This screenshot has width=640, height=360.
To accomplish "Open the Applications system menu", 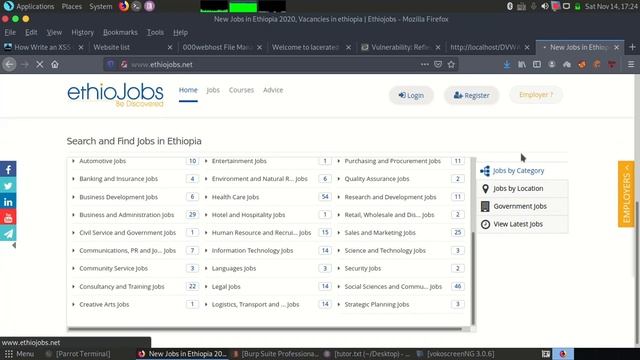I will [x=35, y=6].
